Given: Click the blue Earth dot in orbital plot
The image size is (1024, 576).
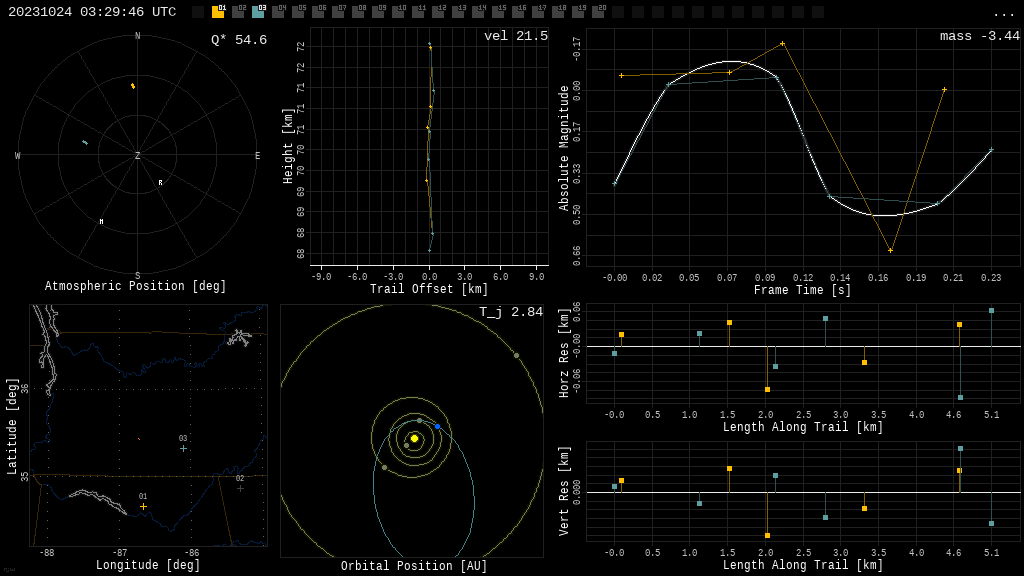Looking at the screenshot, I should click(x=437, y=426).
